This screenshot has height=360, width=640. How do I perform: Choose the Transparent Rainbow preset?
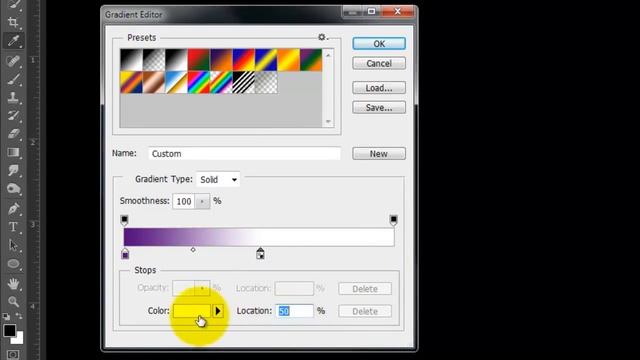(x=221, y=82)
